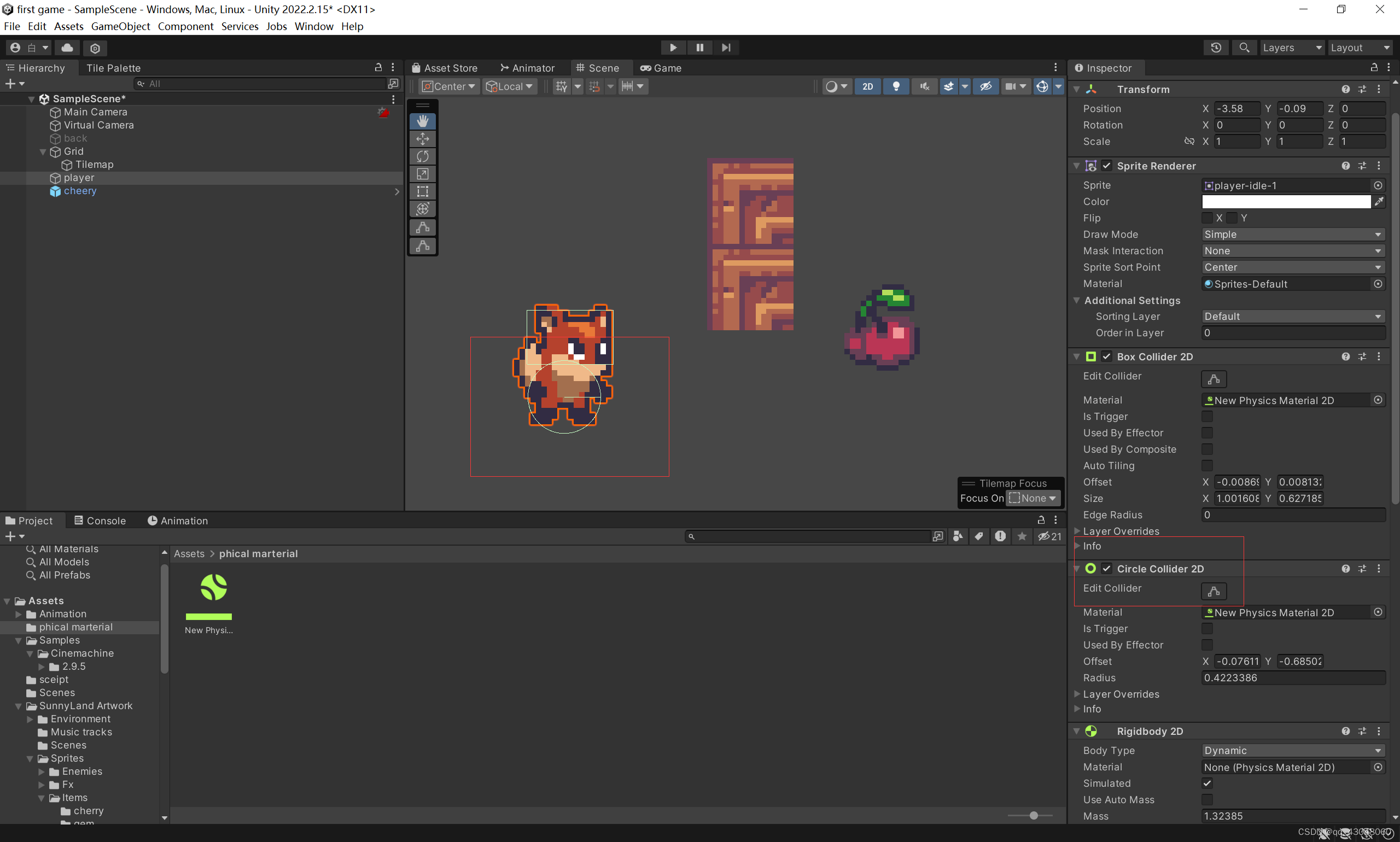
Task: Switch to the Console tab
Action: [100, 521]
